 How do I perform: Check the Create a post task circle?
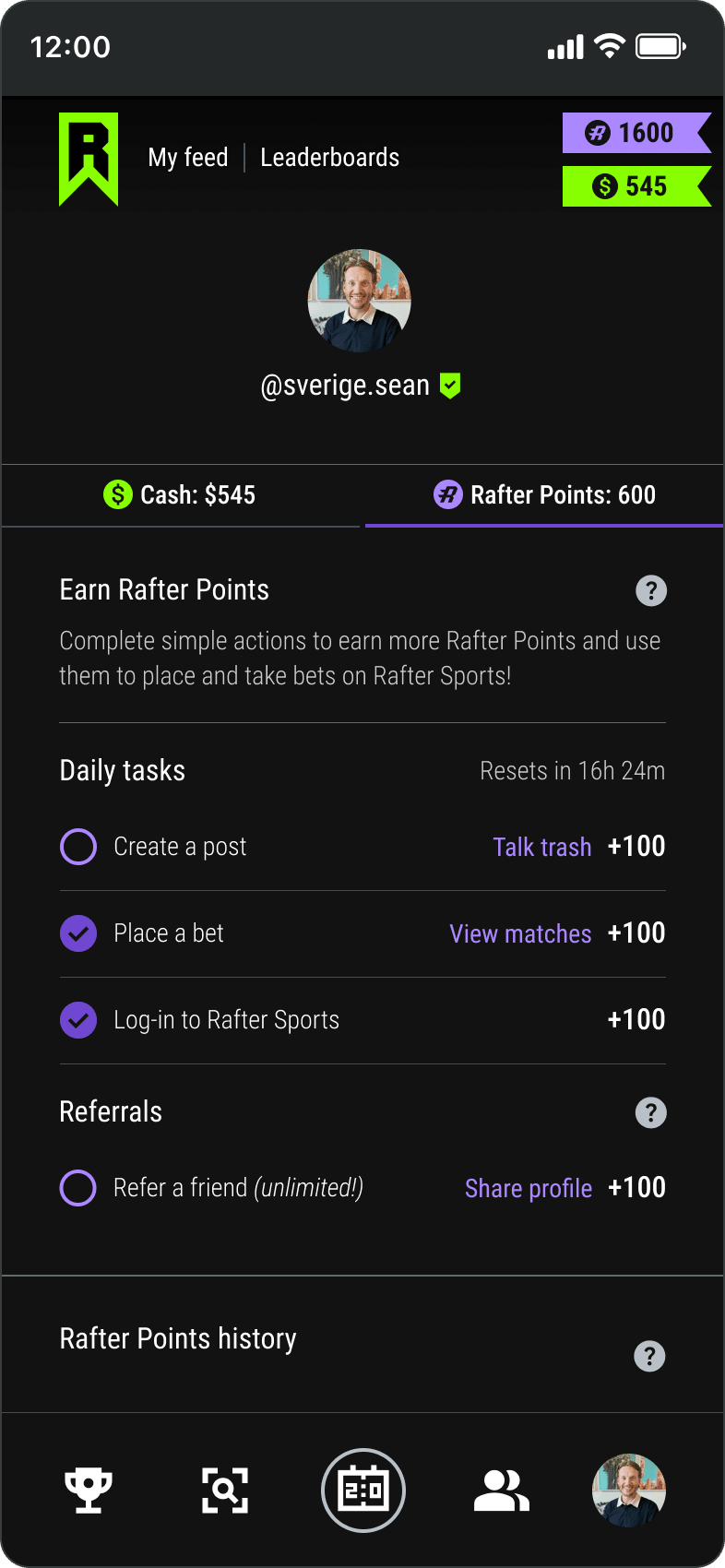tap(78, 847)
